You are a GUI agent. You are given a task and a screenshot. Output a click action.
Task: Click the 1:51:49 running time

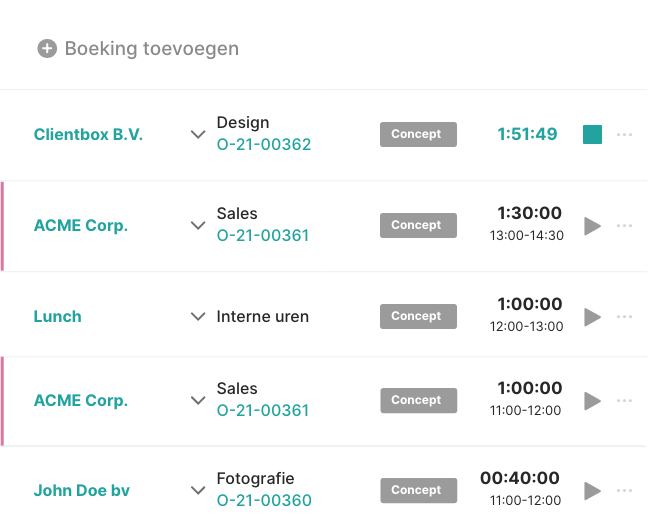tap(527, 134)
